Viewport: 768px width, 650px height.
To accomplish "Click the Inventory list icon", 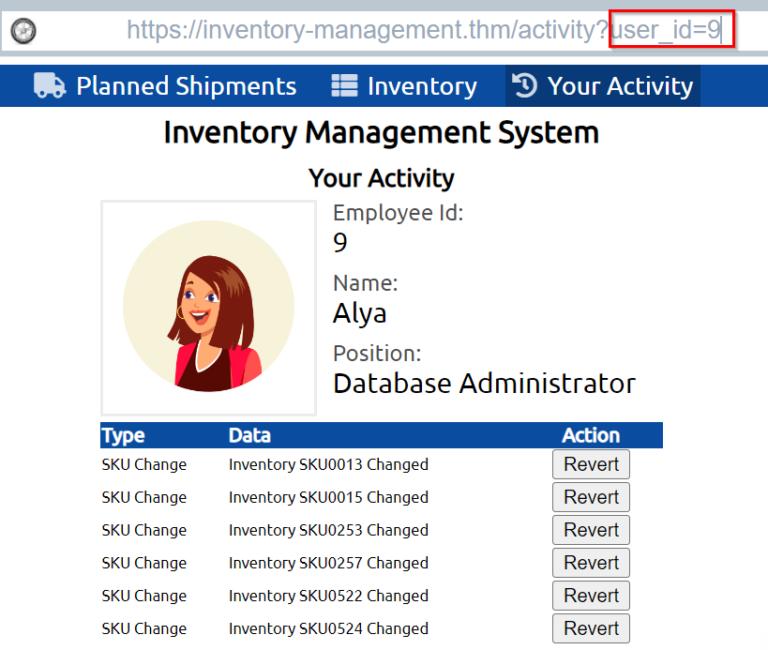I will 344,86.
